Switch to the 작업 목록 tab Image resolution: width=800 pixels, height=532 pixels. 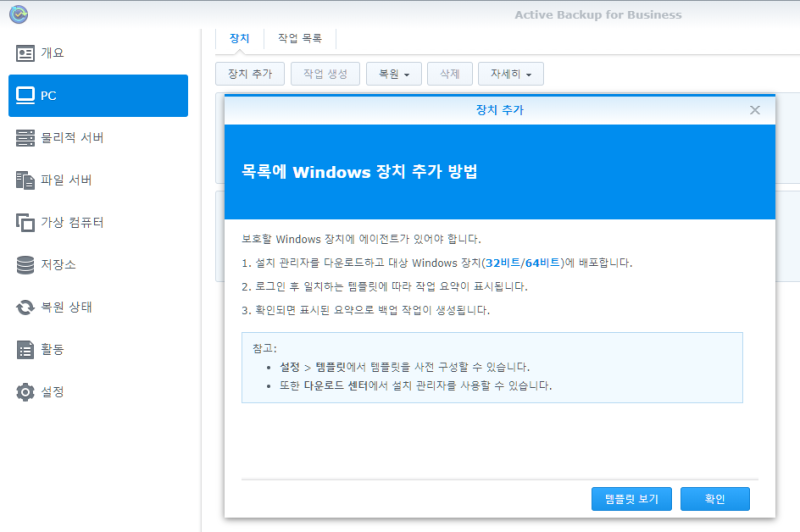(300, 38)
